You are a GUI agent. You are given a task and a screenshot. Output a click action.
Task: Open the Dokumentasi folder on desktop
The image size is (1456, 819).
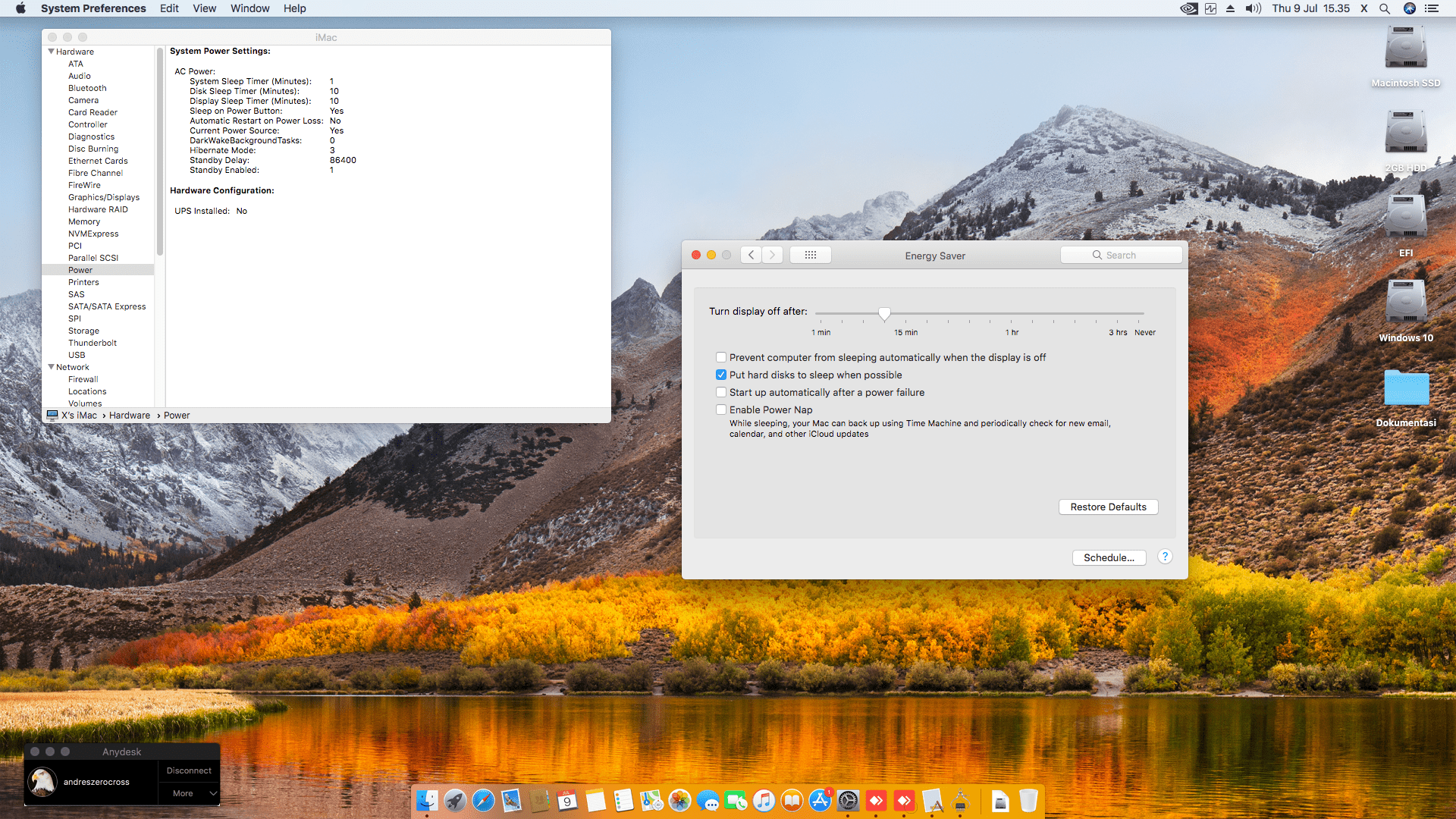(1406, 389)
